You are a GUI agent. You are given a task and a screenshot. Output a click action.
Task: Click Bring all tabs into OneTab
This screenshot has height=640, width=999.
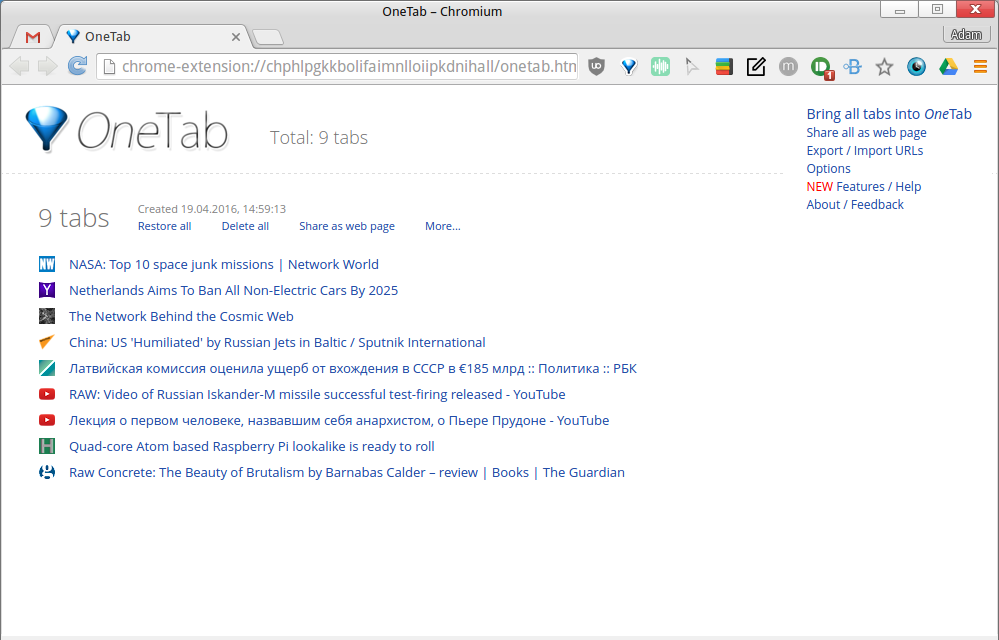click(x=889, y=114)
